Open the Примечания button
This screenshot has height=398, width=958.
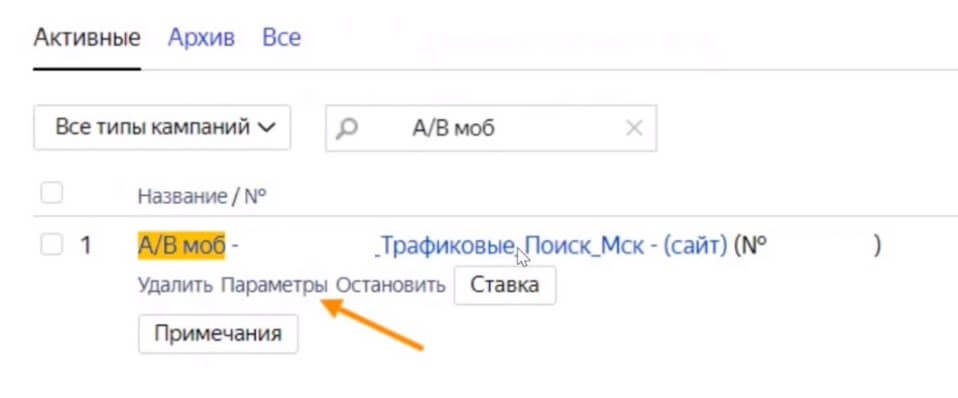(218, 334)
